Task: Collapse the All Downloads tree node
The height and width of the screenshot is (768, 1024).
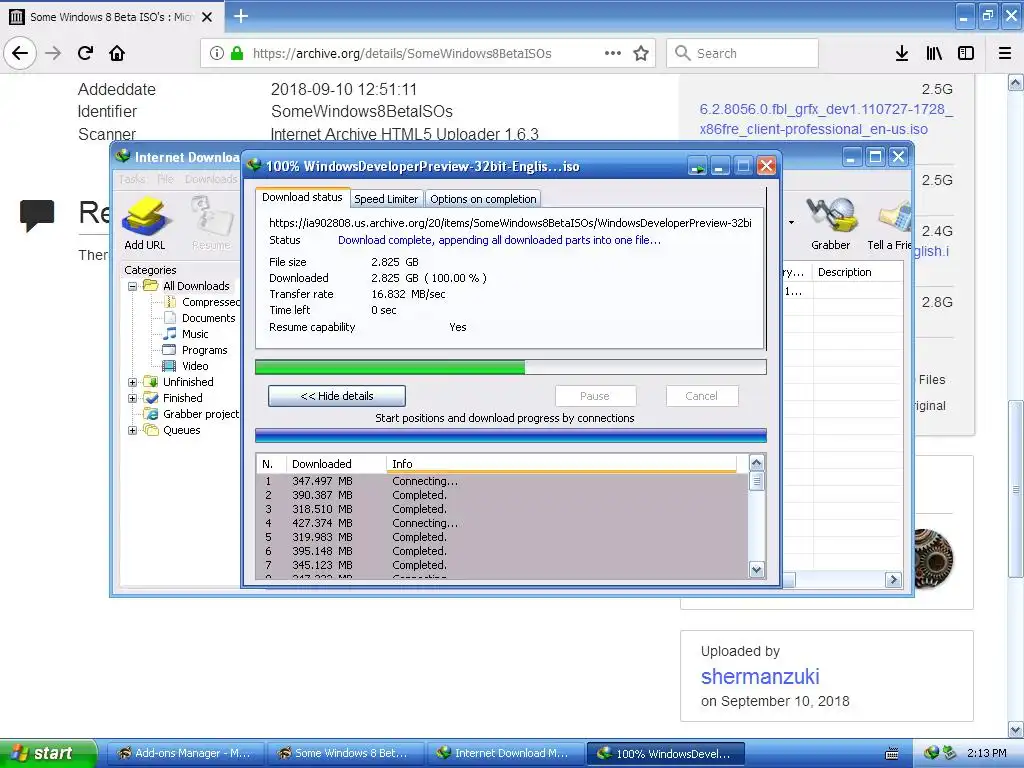Action: point(133,286)
